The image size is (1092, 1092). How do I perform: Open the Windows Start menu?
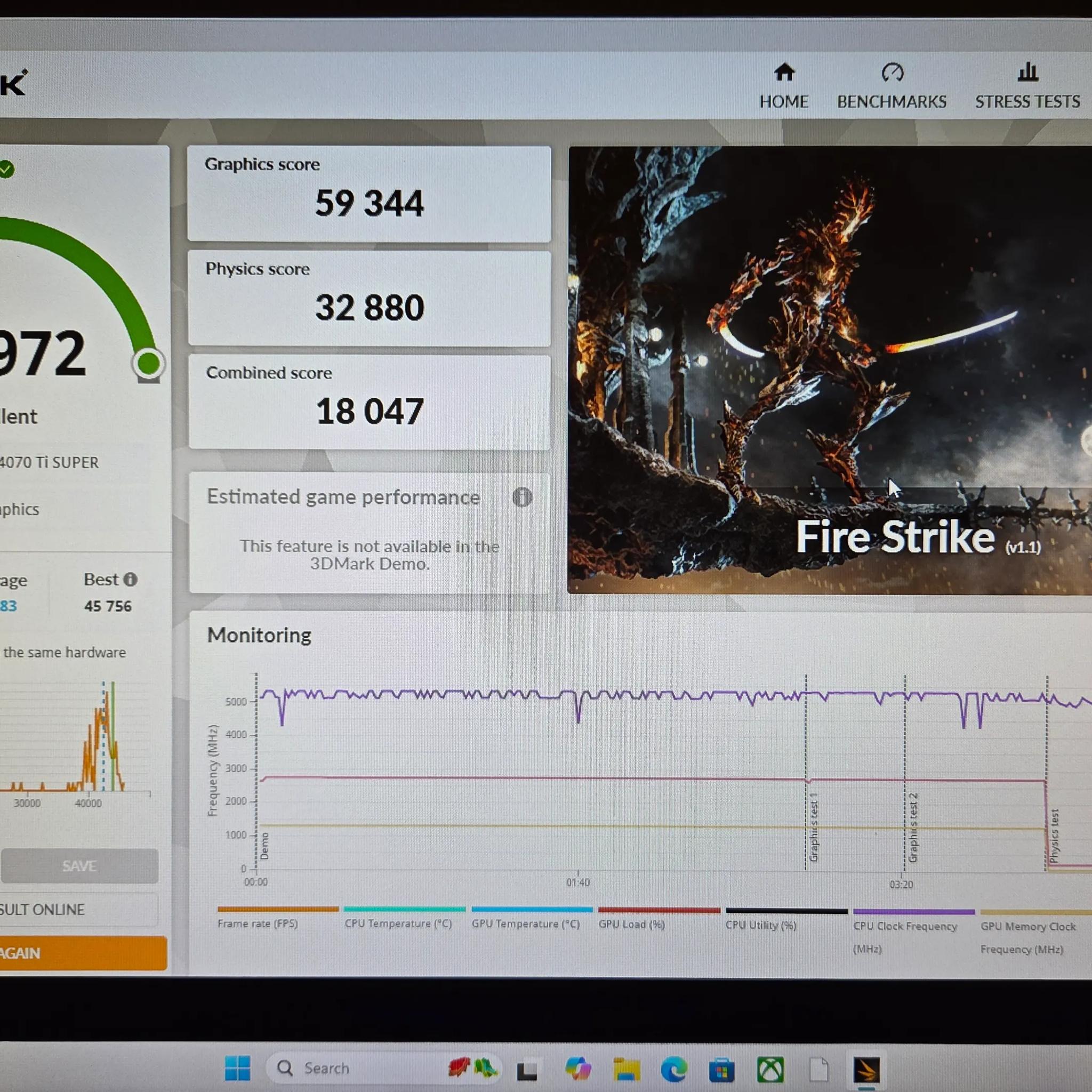point(237,1067)
